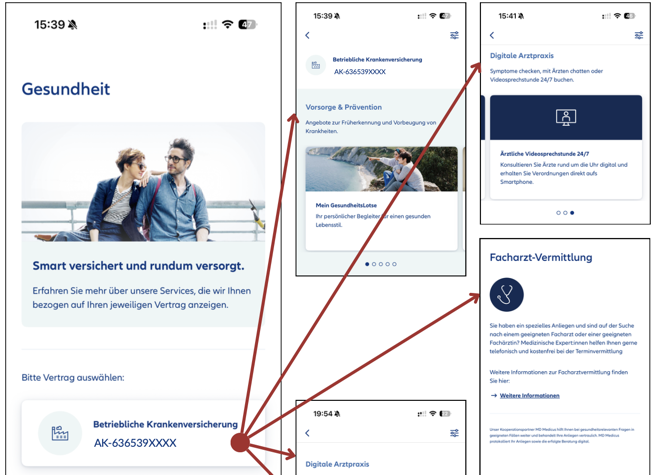Tap 'Gesundheit' page title
655x475 pixels.
point(66,89)
